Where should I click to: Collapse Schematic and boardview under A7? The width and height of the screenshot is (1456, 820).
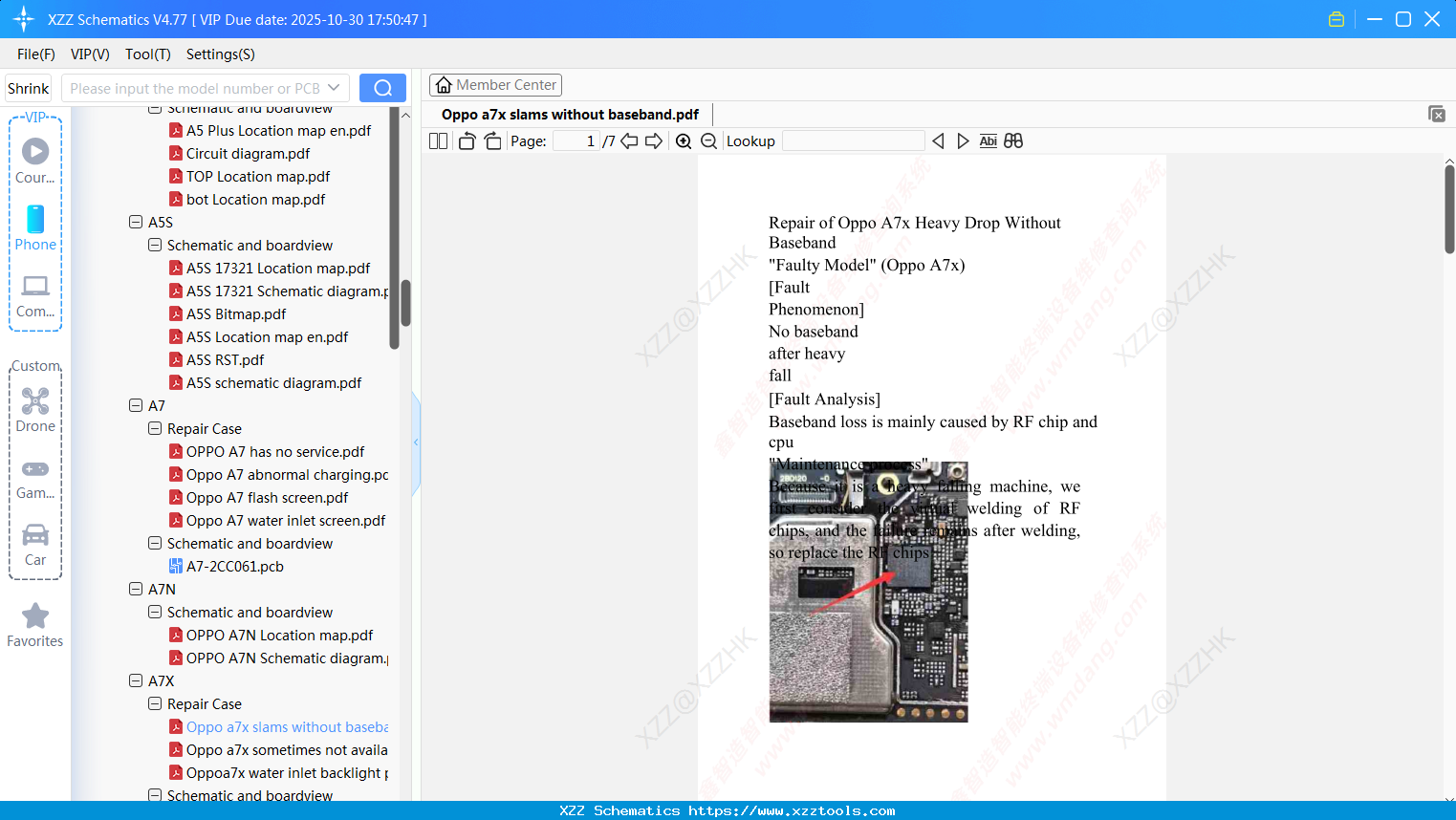[x=155, y=543]
